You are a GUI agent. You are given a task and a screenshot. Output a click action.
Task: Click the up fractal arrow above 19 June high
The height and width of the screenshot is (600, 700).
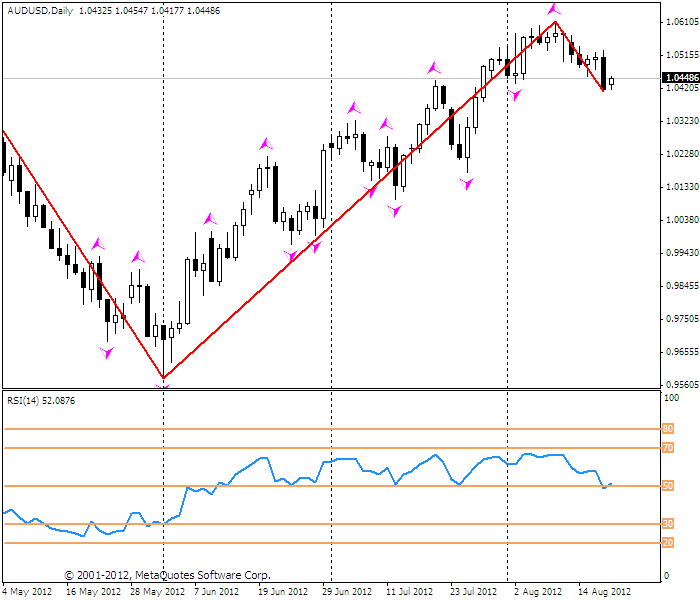click(x=266, y=144)
